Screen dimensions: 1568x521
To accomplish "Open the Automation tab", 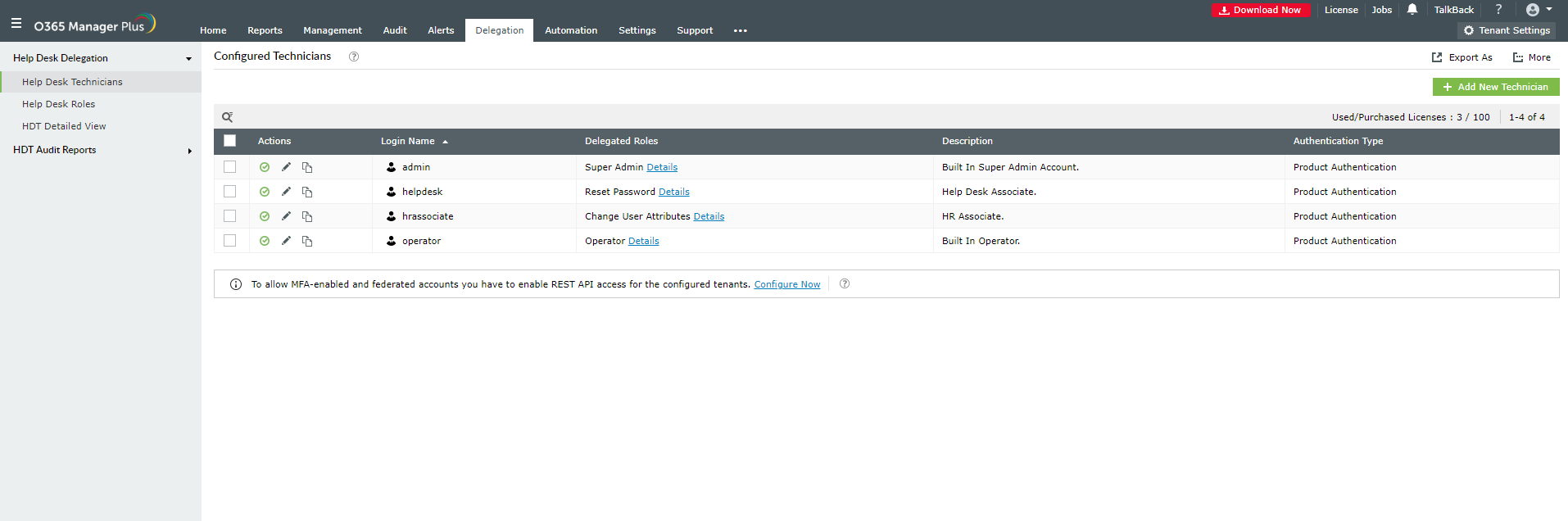I will coord(571,30).
